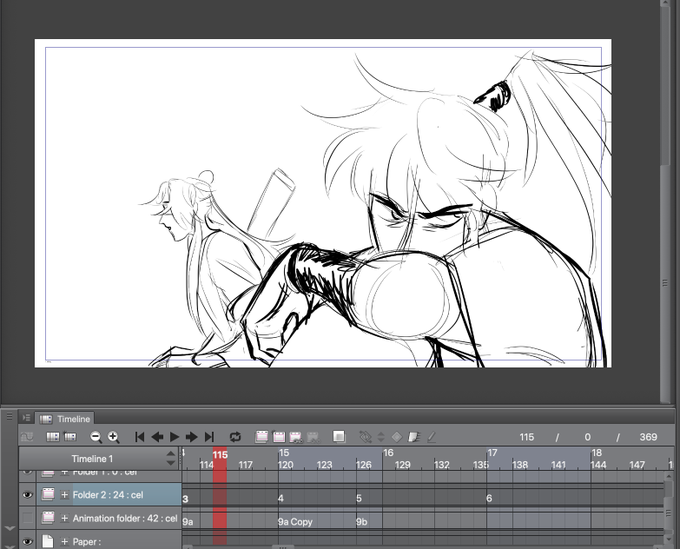The image size is (680, 549).
Task: Expand the Paper layer plus button
Action: (65, 542)
